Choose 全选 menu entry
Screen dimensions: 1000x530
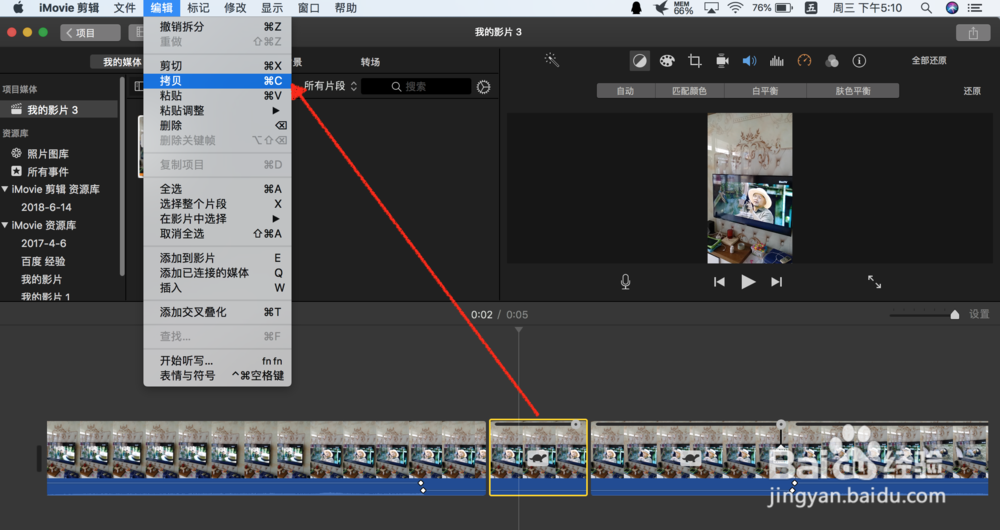tap(217, 189)
